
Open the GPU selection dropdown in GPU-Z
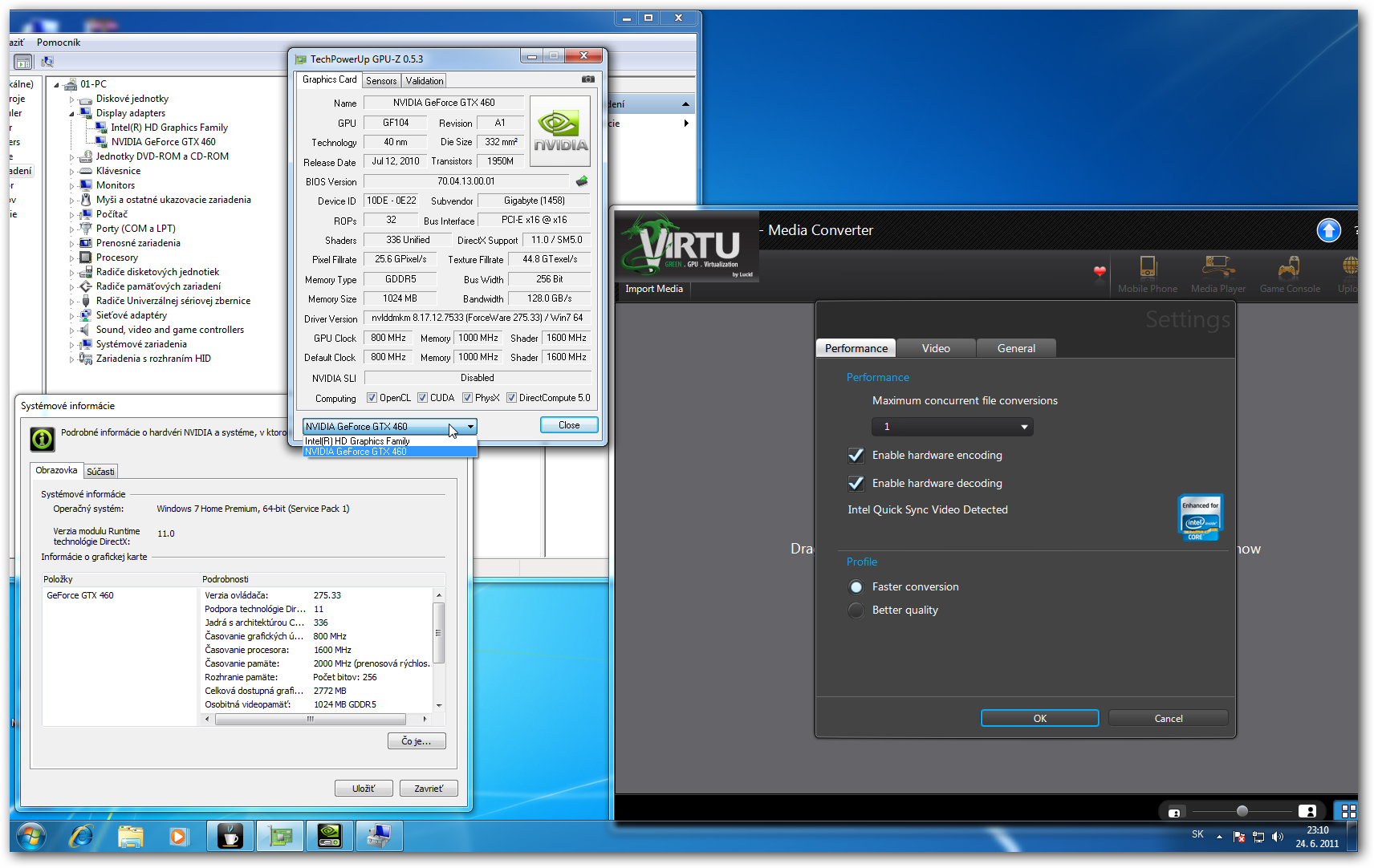coord(390,427)
